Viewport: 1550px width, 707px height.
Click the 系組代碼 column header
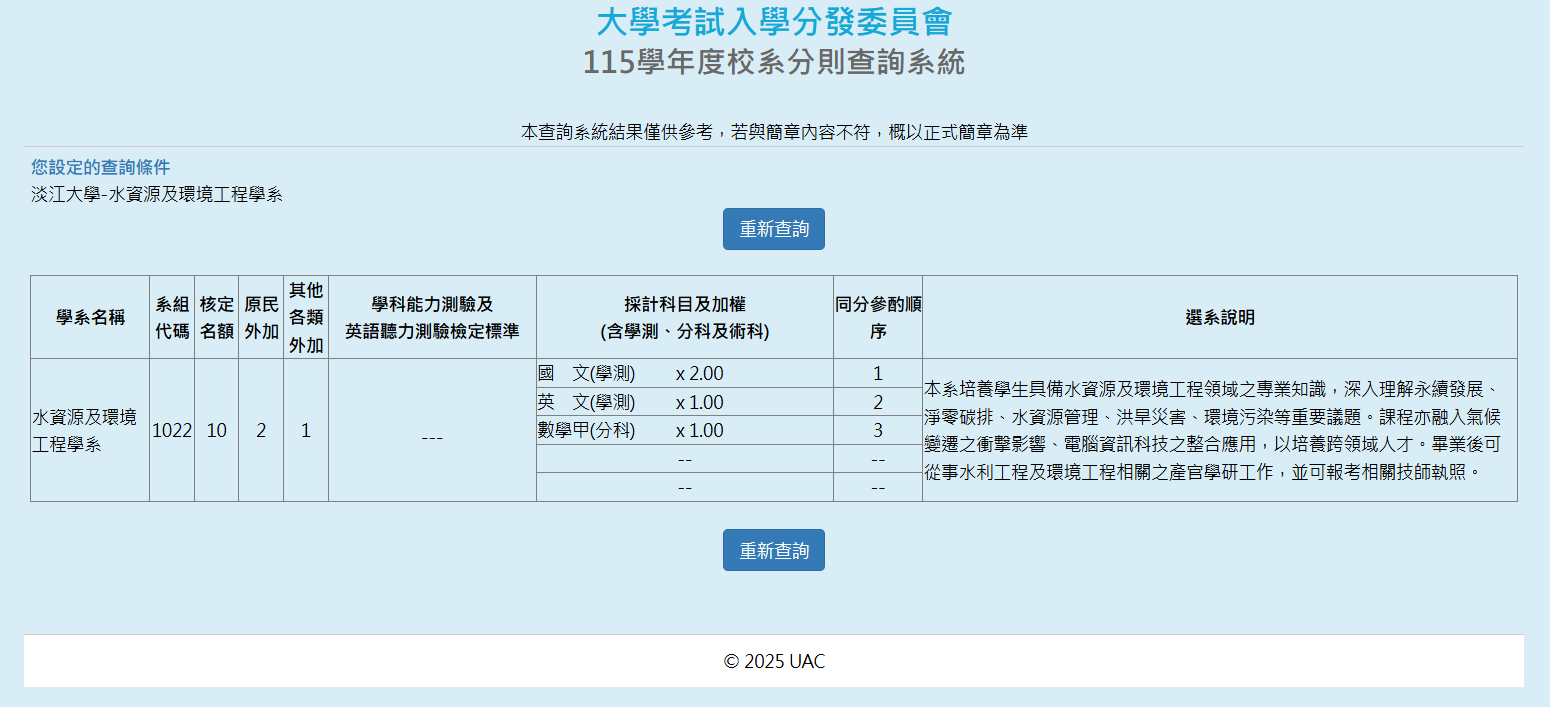click(172, 318)
